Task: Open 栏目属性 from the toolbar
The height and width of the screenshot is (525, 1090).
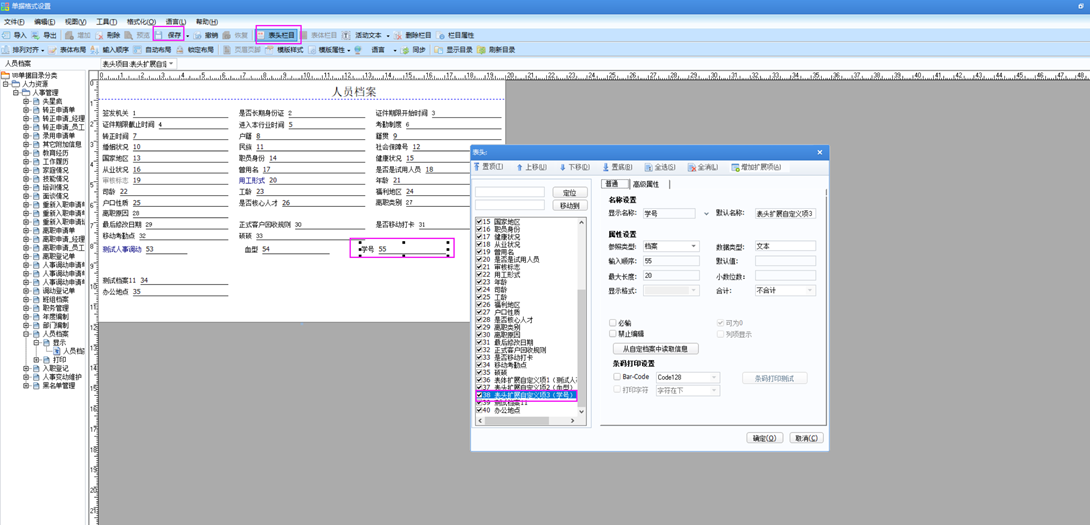Action: click(455, 35)
